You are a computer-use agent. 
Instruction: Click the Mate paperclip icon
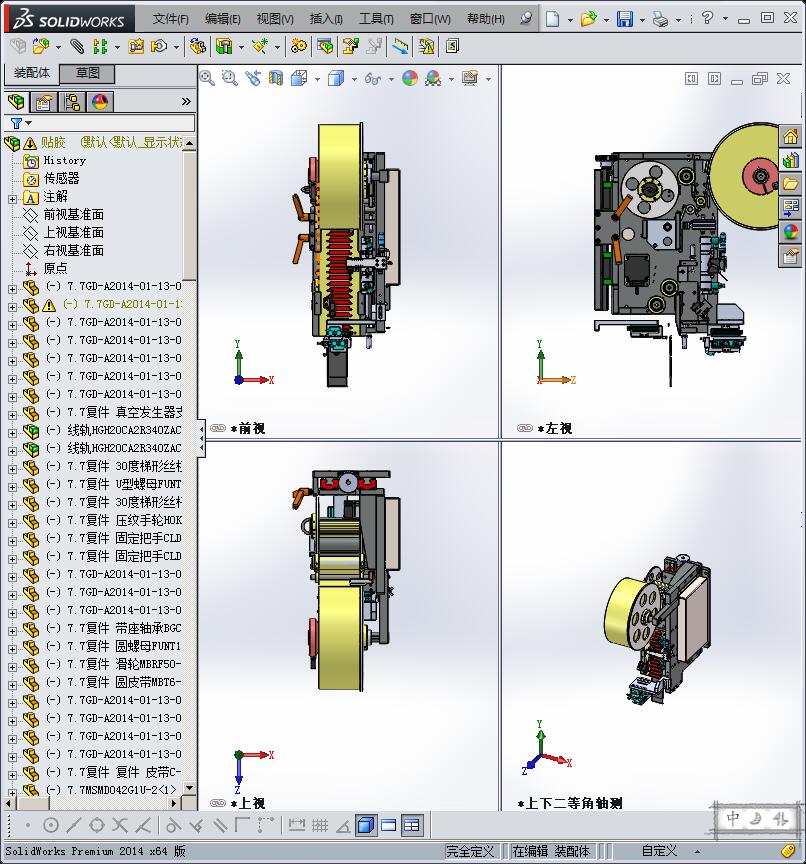pos(77,46)
